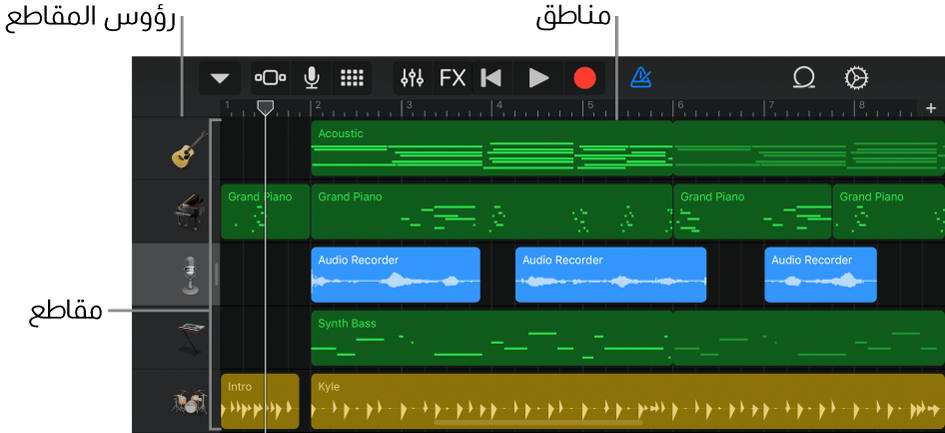The height and width of the screenshot is (433, 945).
Task: Select the Synth Bass keyboard track
Action: click(x=188, y=339)
